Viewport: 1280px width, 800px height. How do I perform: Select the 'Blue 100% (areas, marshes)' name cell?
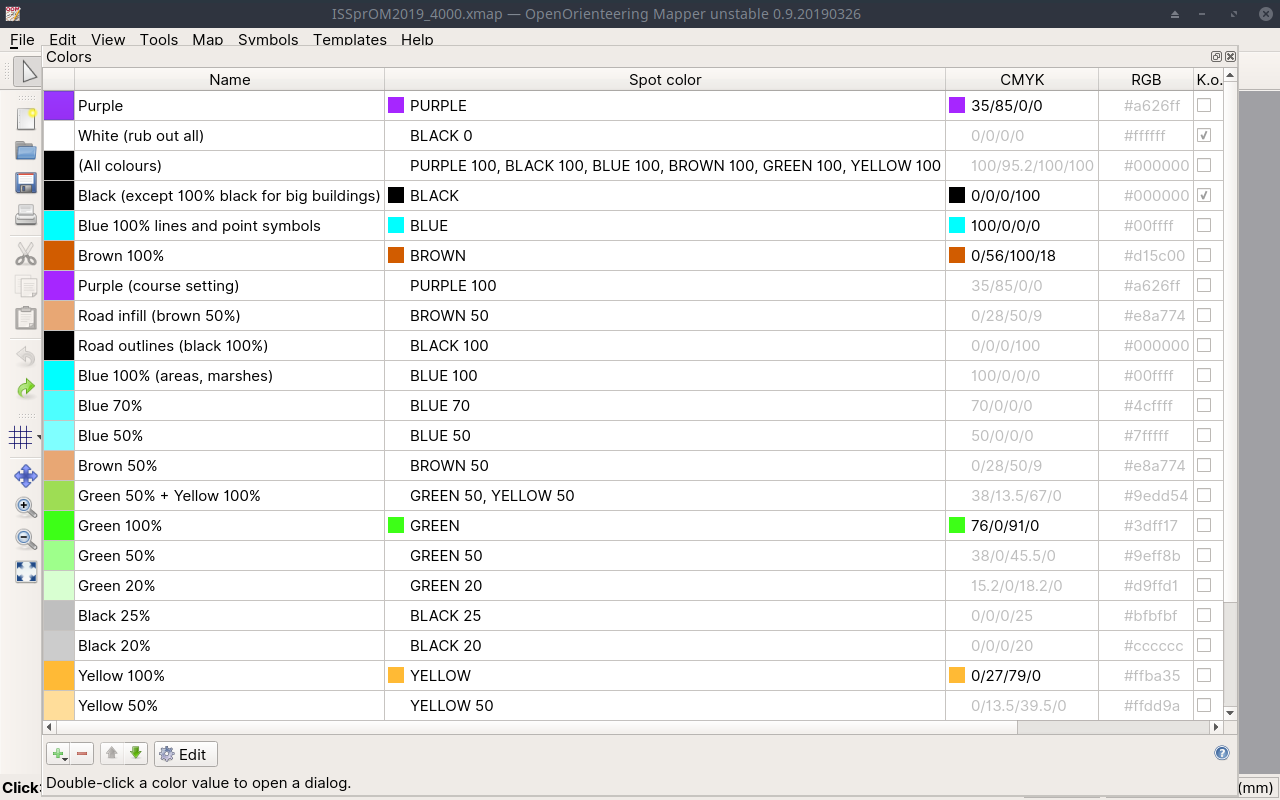[229, 375]
